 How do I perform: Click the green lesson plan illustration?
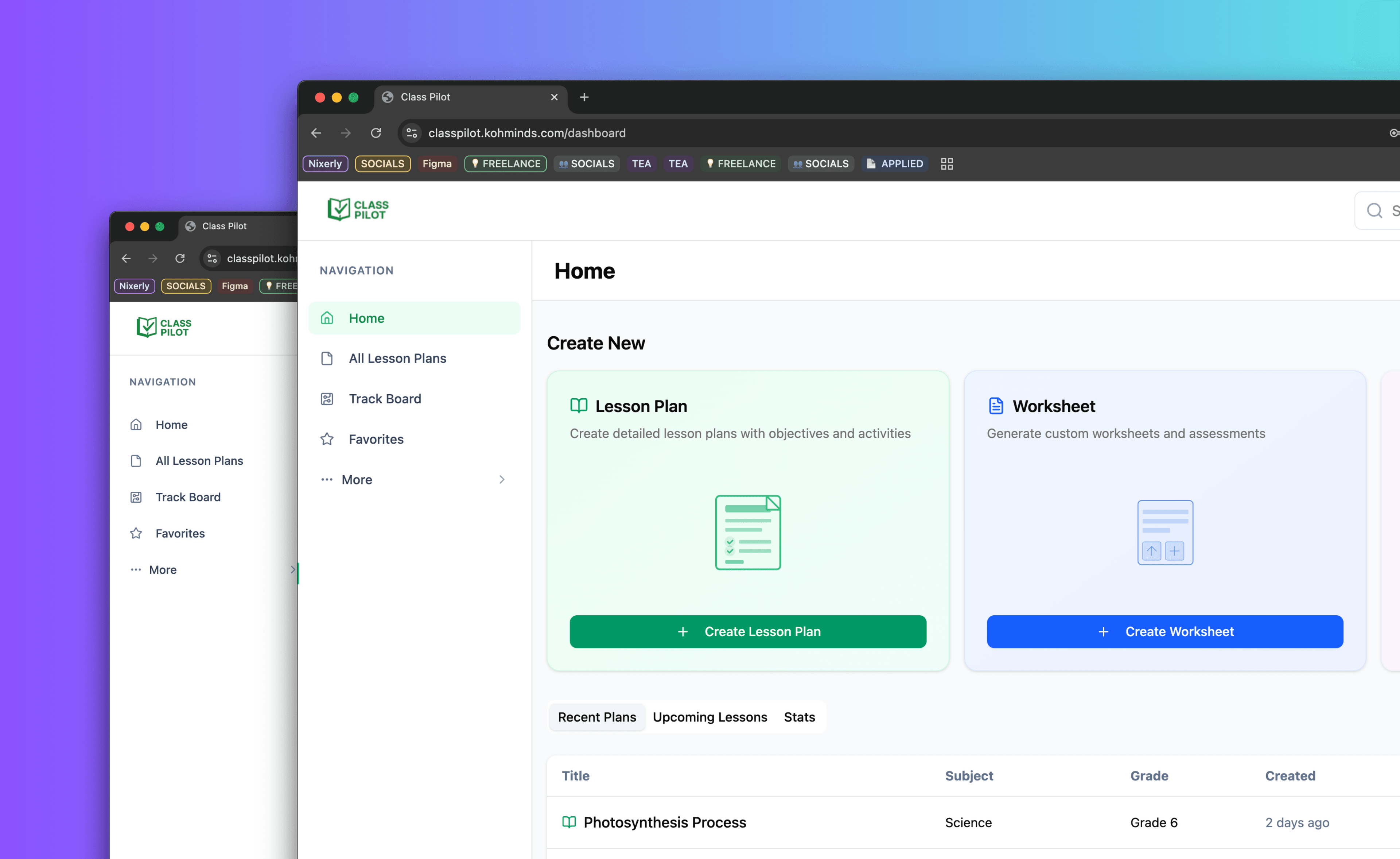click(748, 532)
